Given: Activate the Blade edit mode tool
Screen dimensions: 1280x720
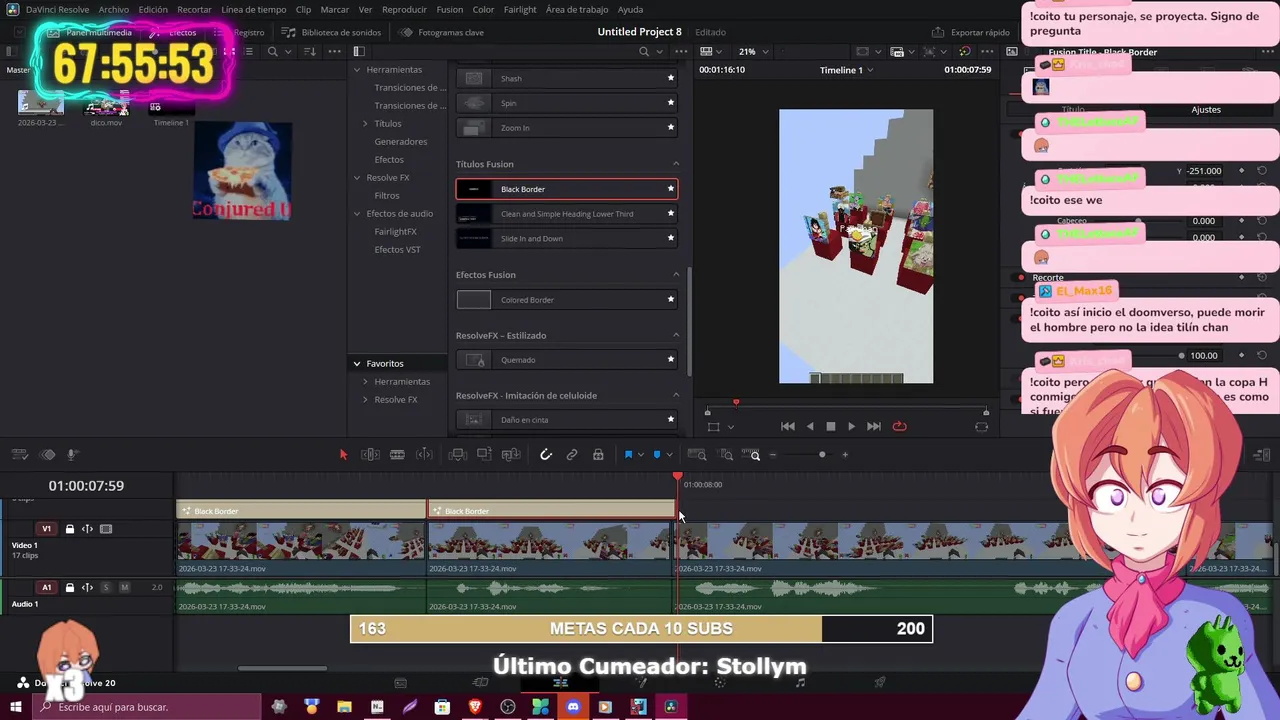Looking at the screenshot, I should point(397,455).
